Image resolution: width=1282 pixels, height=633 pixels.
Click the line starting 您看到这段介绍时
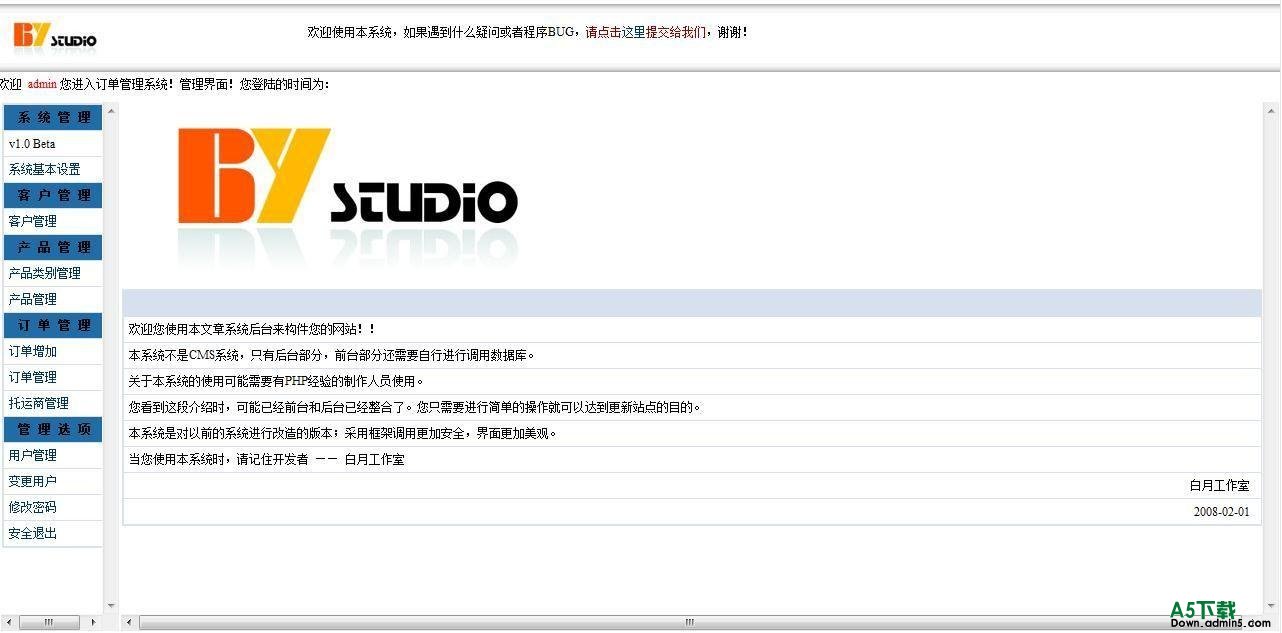click(416, 407)
